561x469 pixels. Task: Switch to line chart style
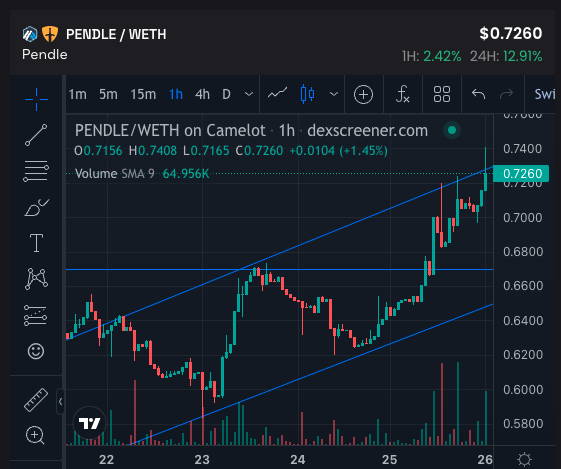coord(278,94)
